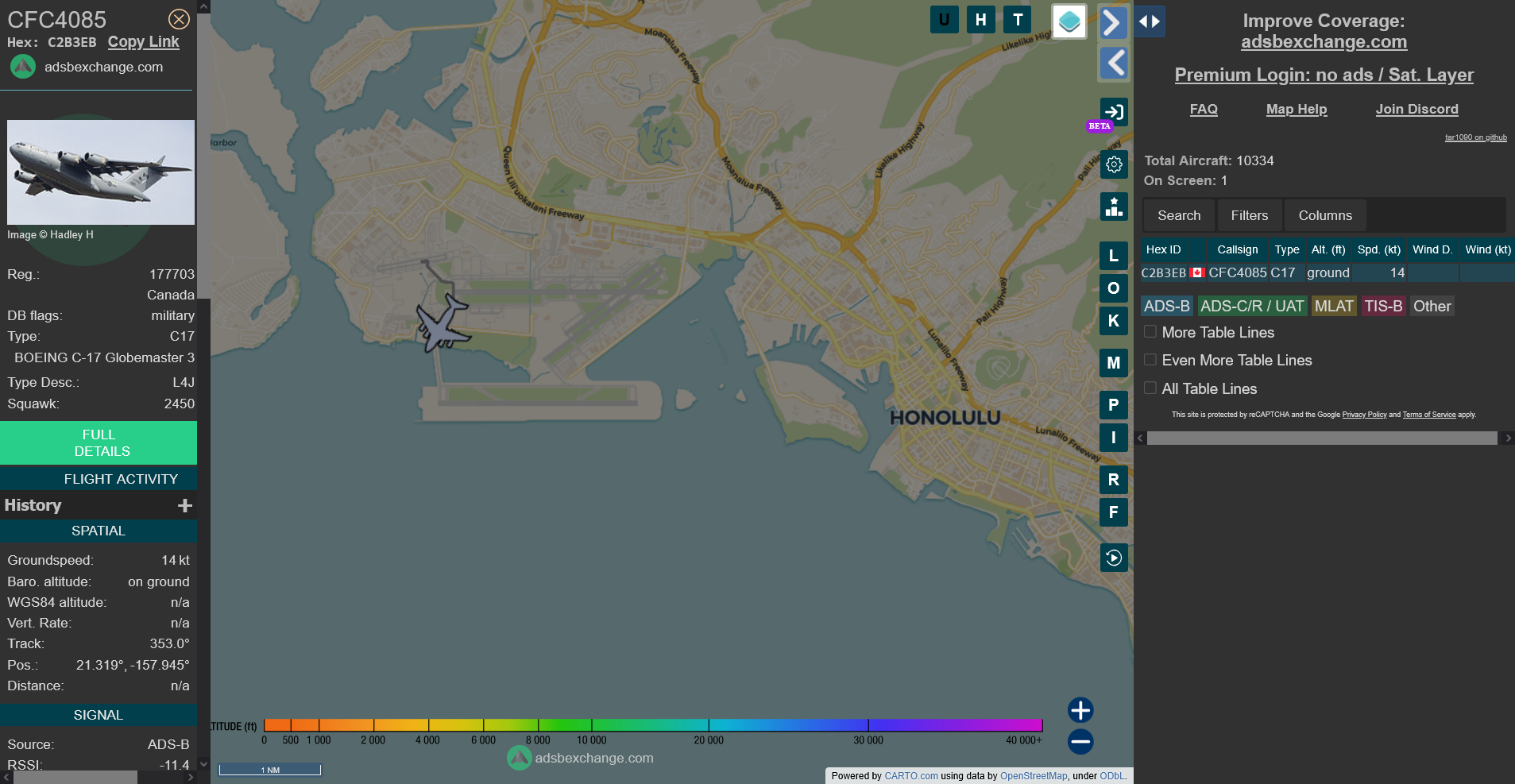The height and width of the screenshot is (784, 1515).
Task: Click the C-17 aircraft photo thumbnail
Action: click(101, 172)
